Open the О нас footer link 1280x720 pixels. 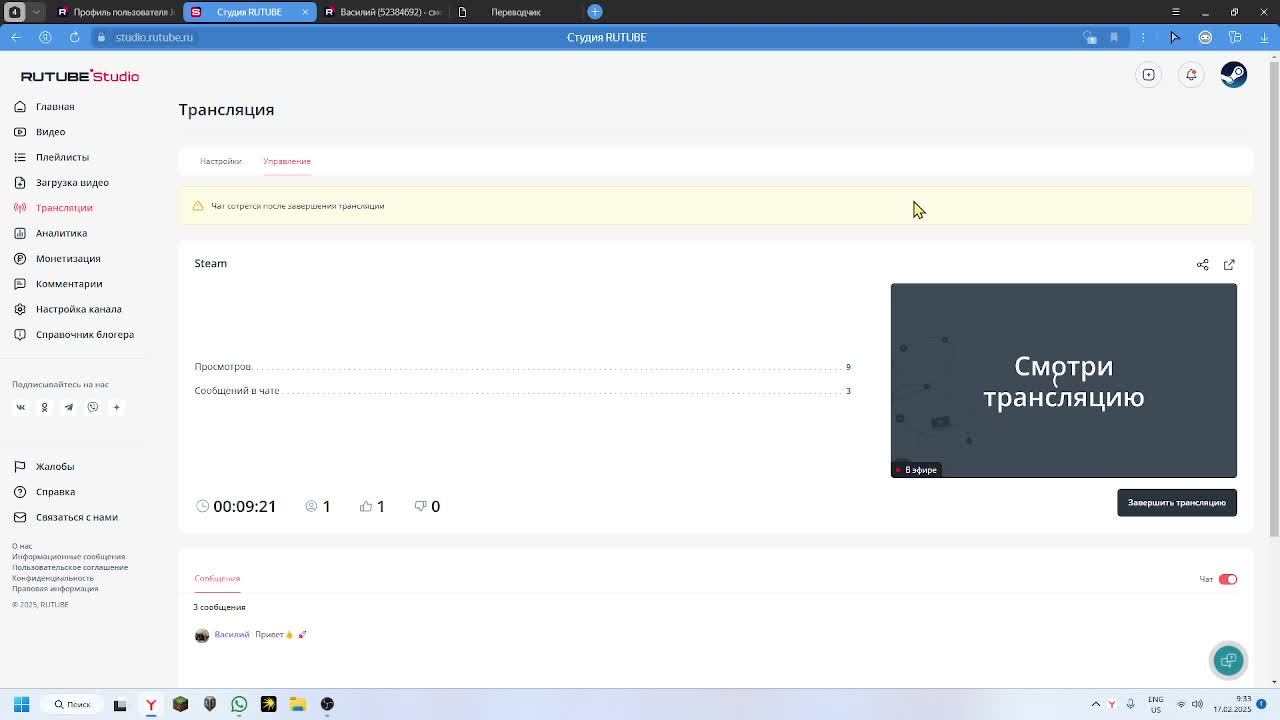tap(22, 546)
